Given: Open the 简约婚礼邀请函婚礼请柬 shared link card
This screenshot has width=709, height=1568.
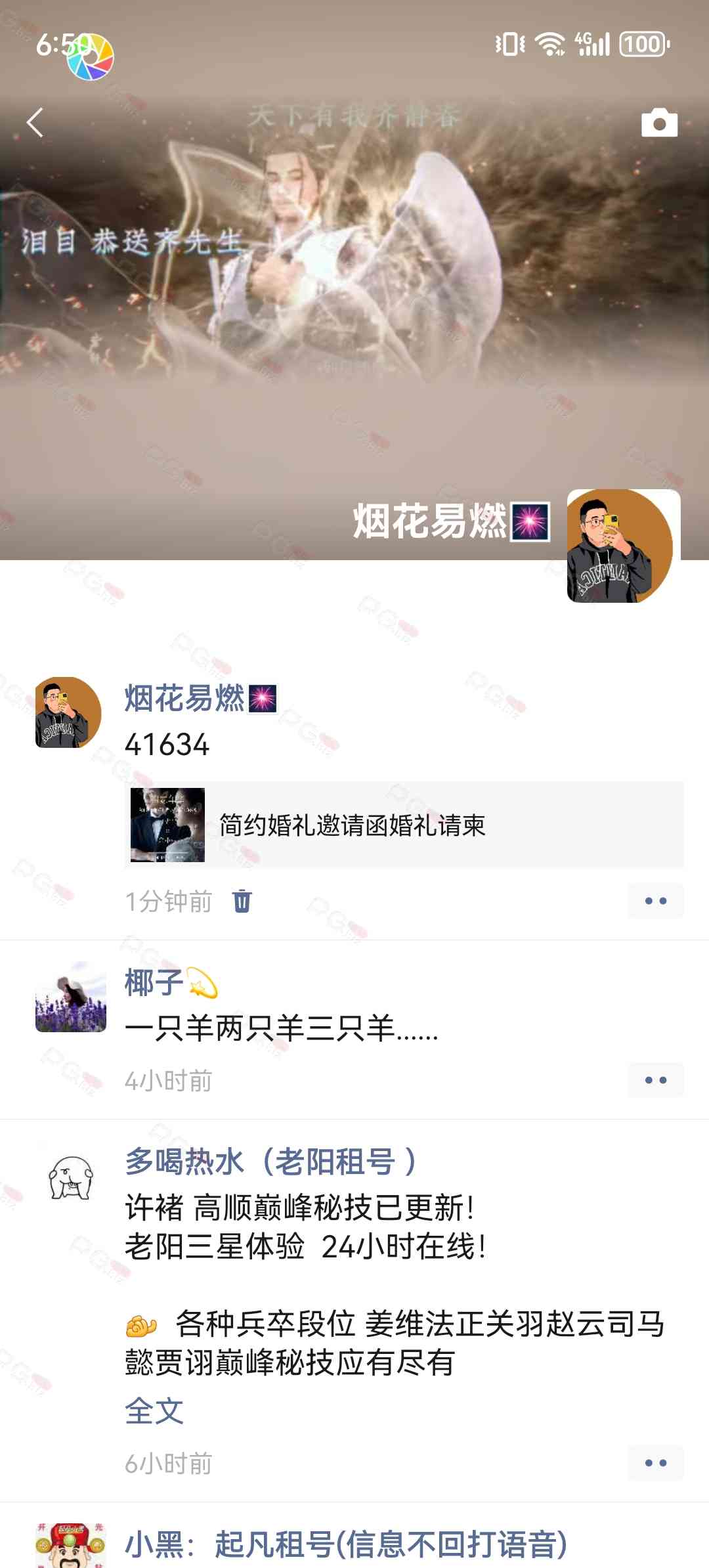Looking at the screenshot, I should click(x=404, y=825).
